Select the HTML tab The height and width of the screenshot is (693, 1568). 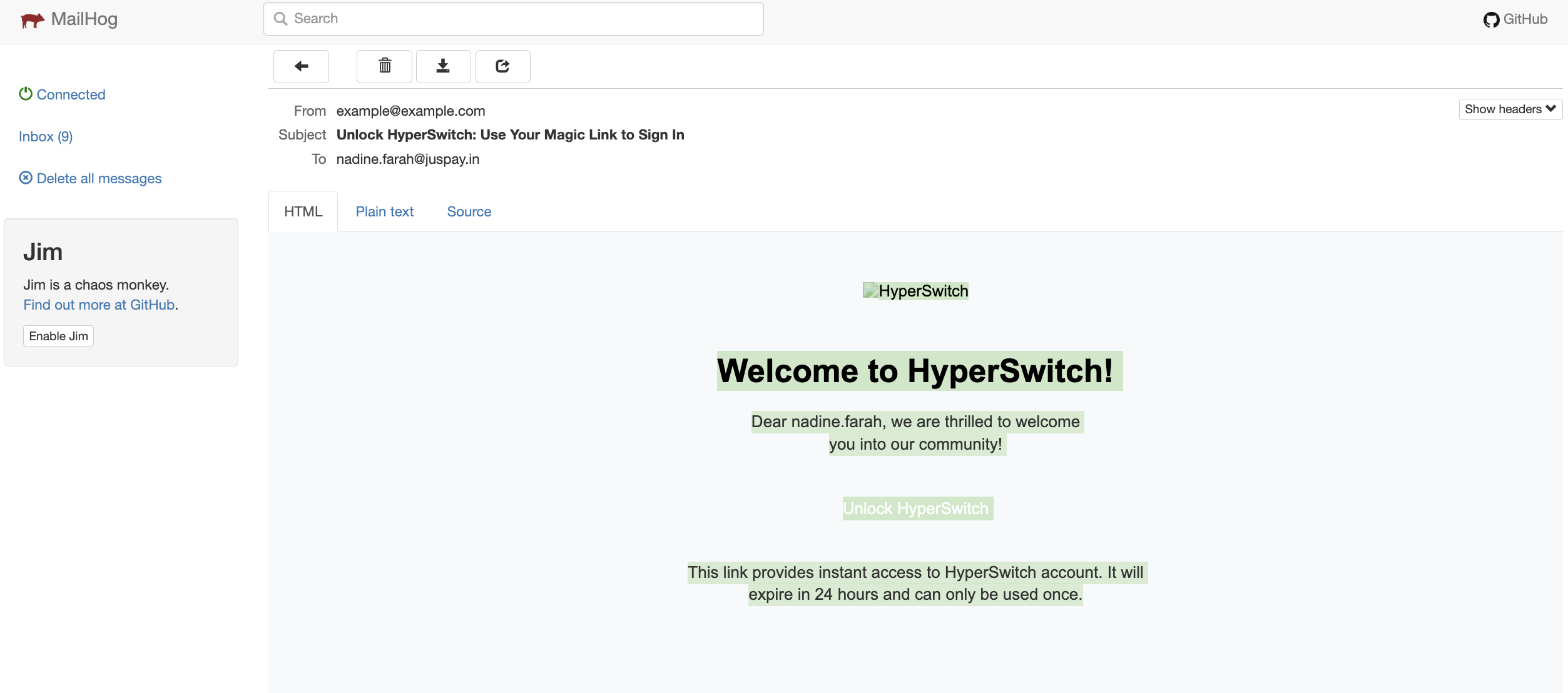click(303, 211)
